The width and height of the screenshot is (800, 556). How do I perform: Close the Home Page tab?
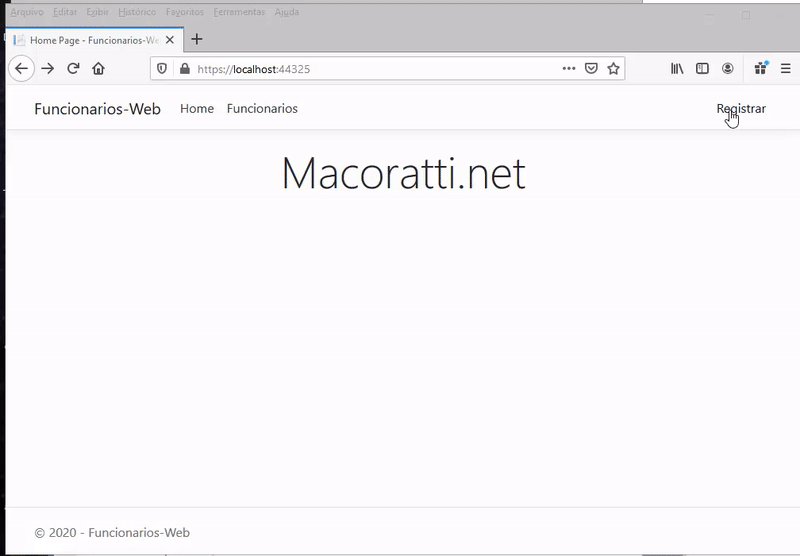point(170,40)
